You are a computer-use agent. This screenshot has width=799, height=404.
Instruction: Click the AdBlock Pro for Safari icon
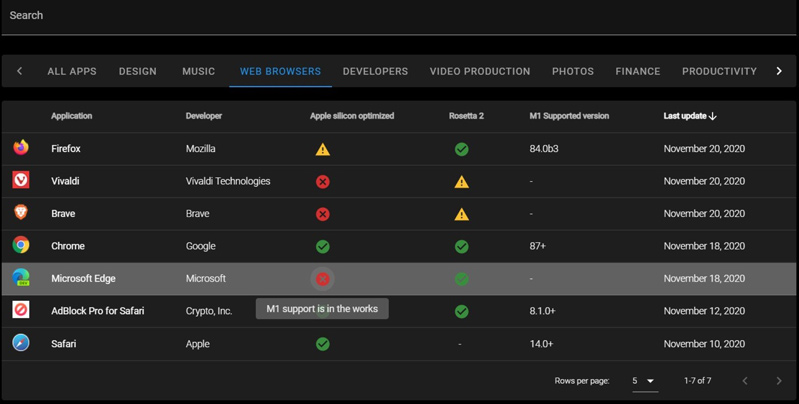(x=21, y=310)
